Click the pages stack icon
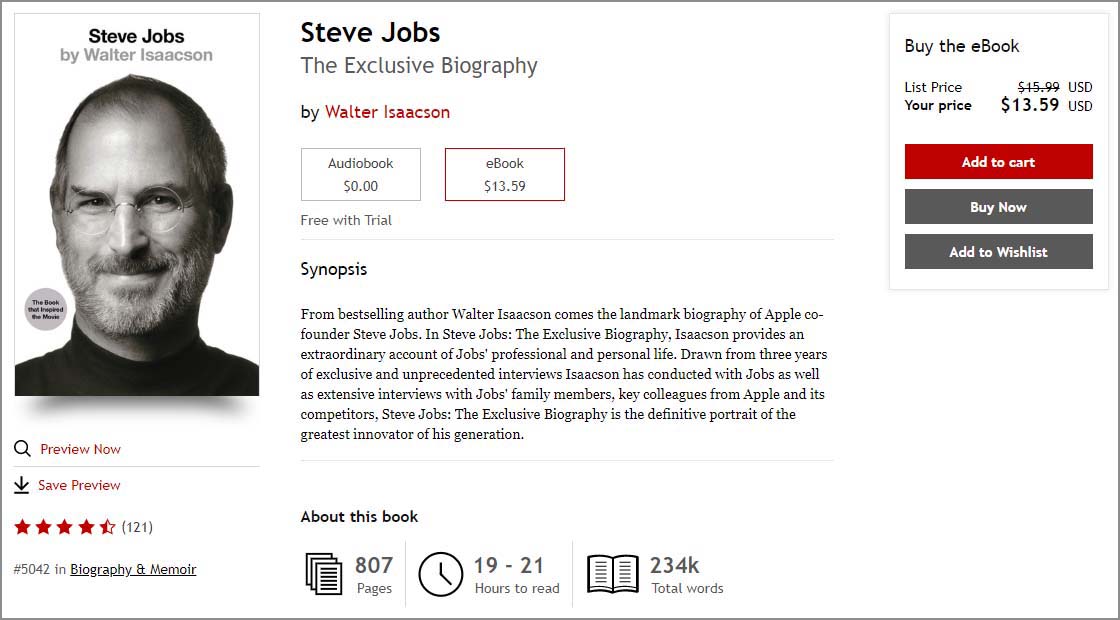This screenshot has width=1120, height=620. (x=324, y=574)
